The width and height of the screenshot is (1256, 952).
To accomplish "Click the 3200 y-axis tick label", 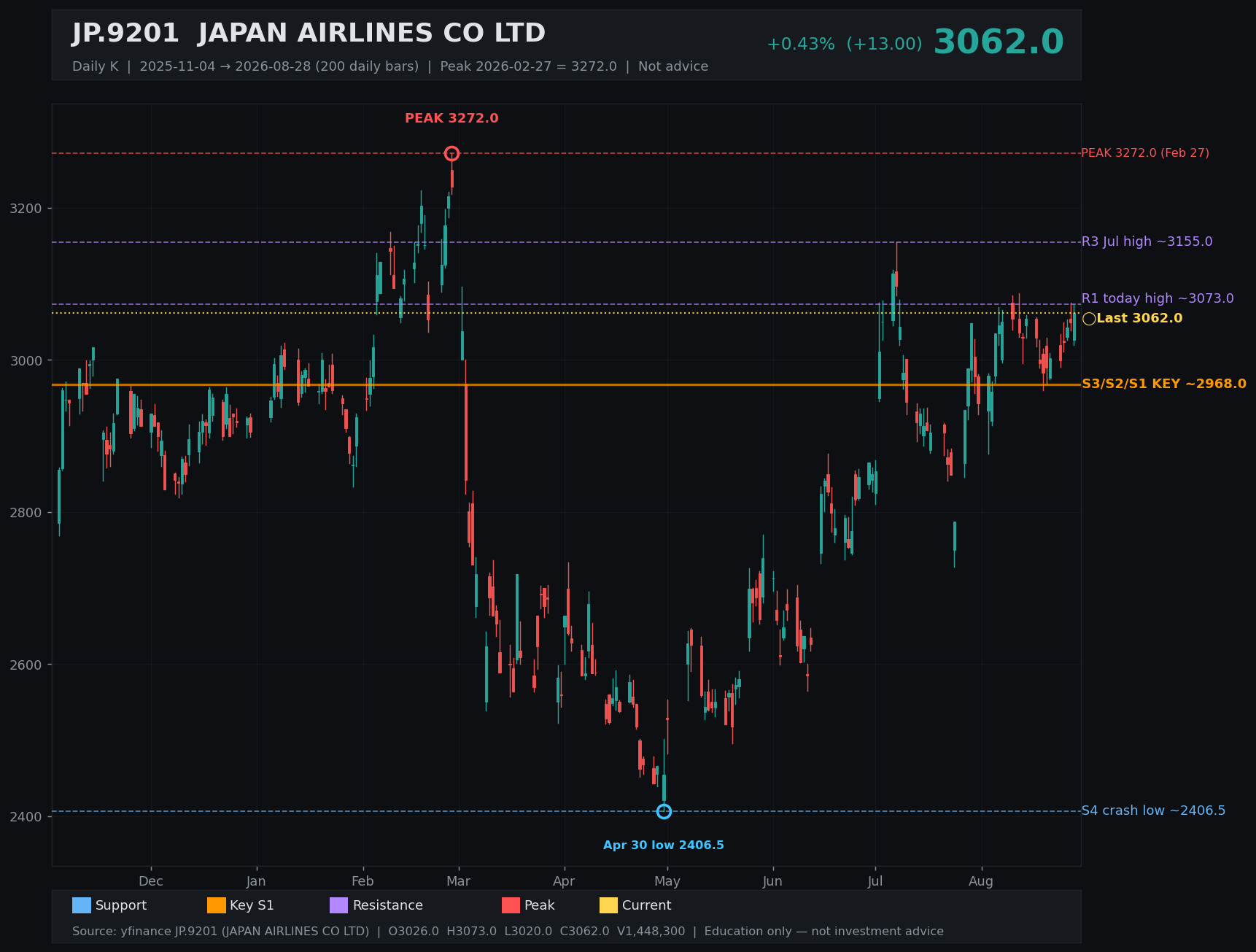I will click(x=26, y=209).
